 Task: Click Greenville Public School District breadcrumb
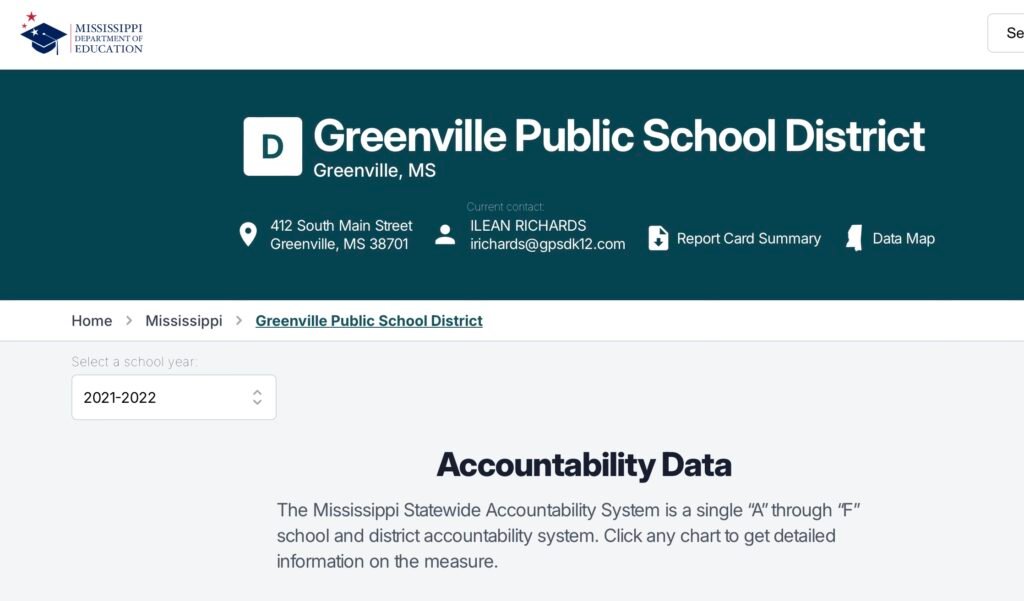[369, 321]
